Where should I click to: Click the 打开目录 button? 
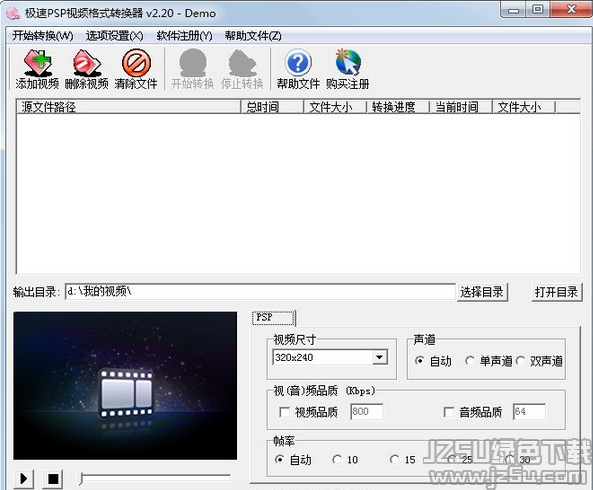(x=556, y=292)
